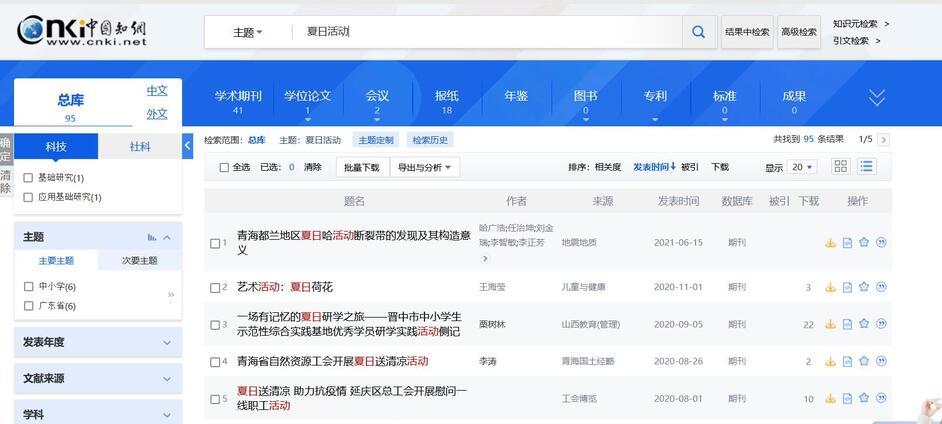
Task: Click in the 夏日活动 search input field
Action: click(480, 32)
